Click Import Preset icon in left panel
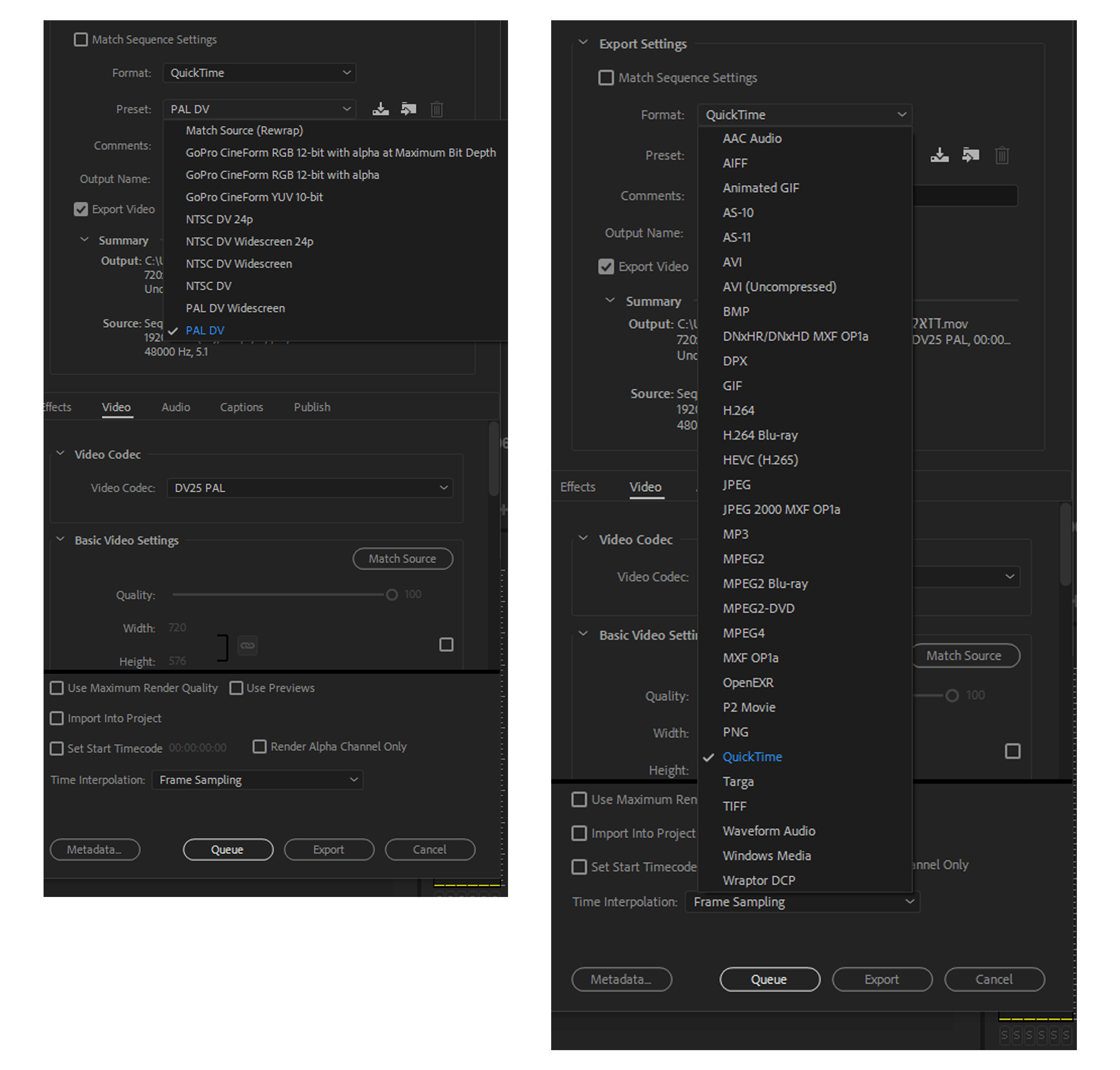 [x=408, y=109]
